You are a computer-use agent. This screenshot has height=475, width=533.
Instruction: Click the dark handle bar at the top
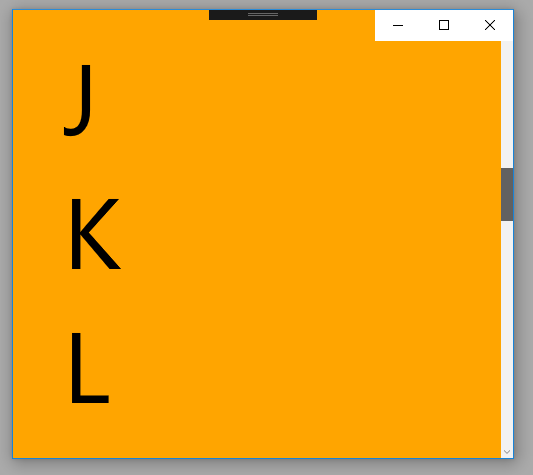263,15
